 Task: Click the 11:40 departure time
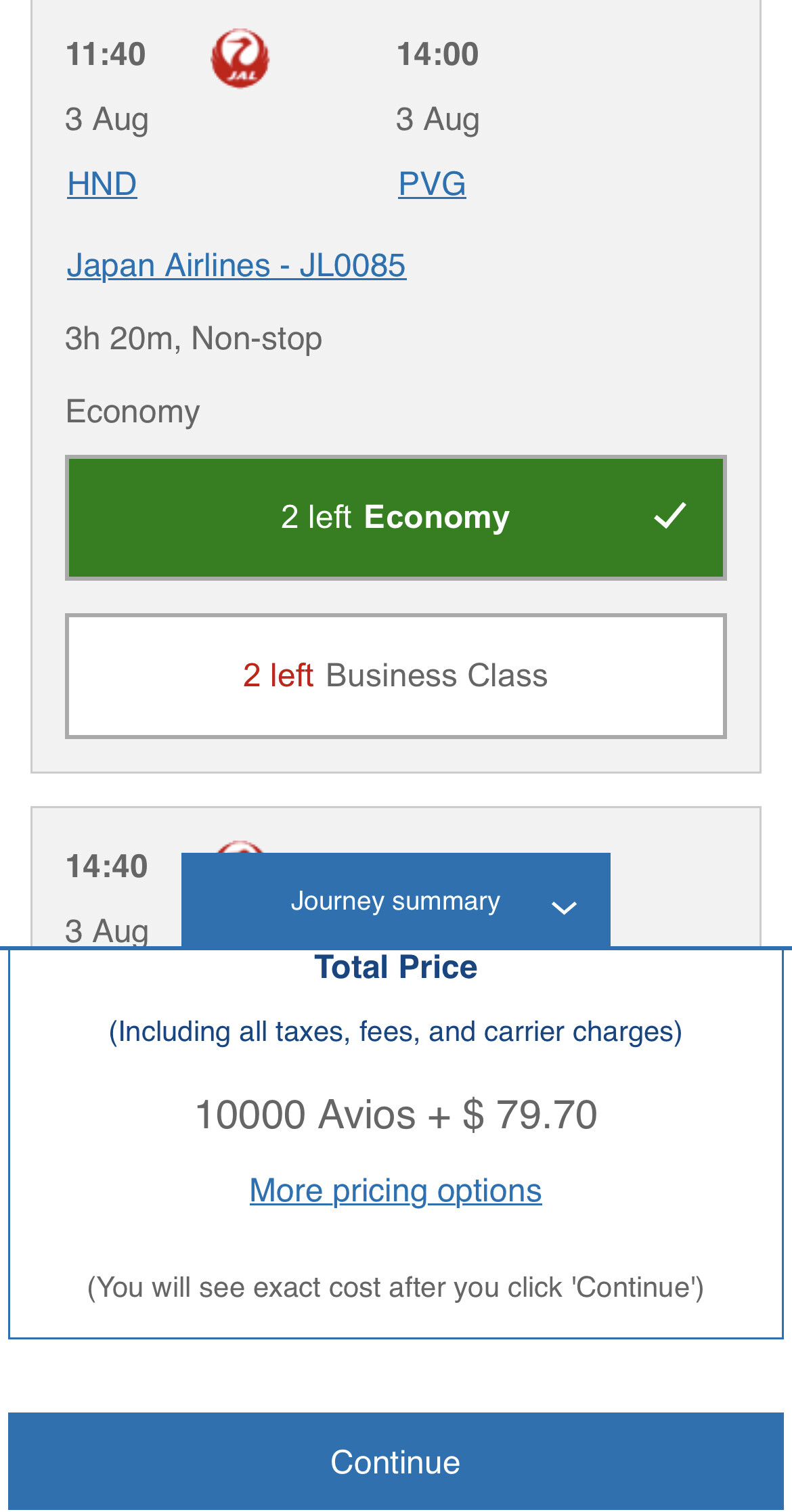[106, 54]
